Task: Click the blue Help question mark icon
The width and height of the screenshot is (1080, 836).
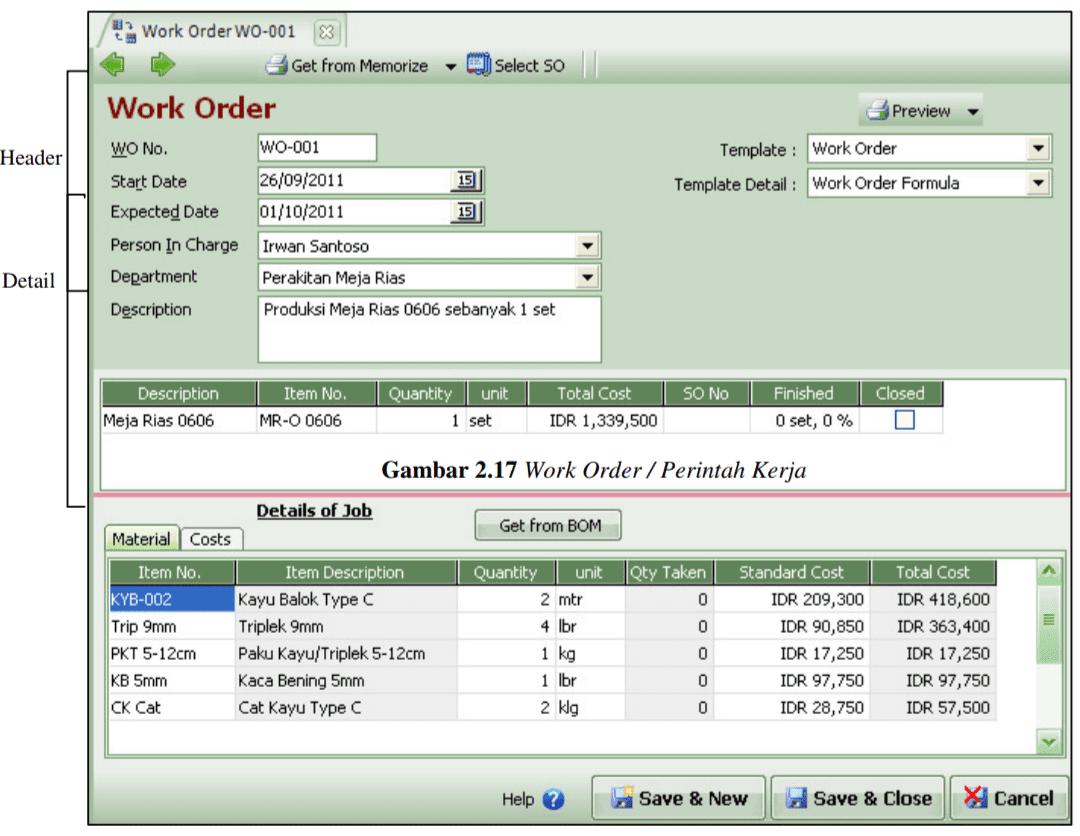Action: point(553,799)
